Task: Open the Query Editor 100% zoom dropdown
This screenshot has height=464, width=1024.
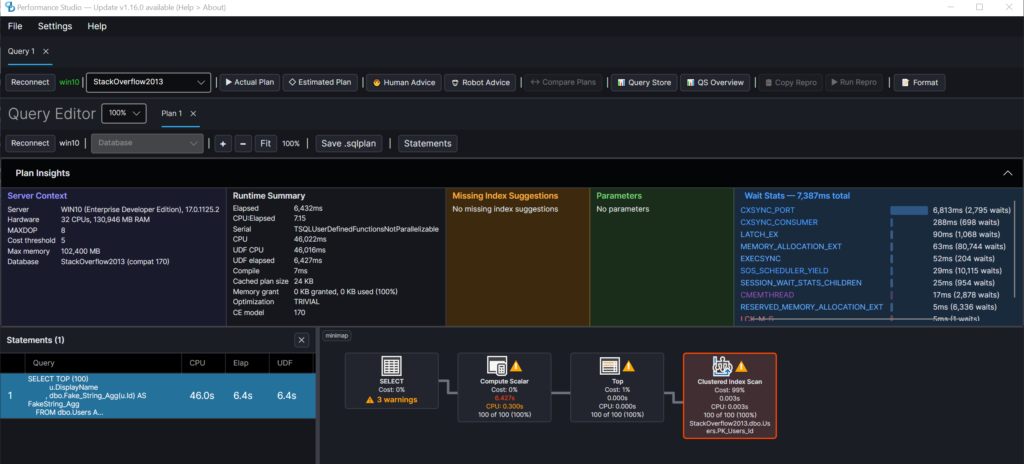Action: tap(124, 113)
